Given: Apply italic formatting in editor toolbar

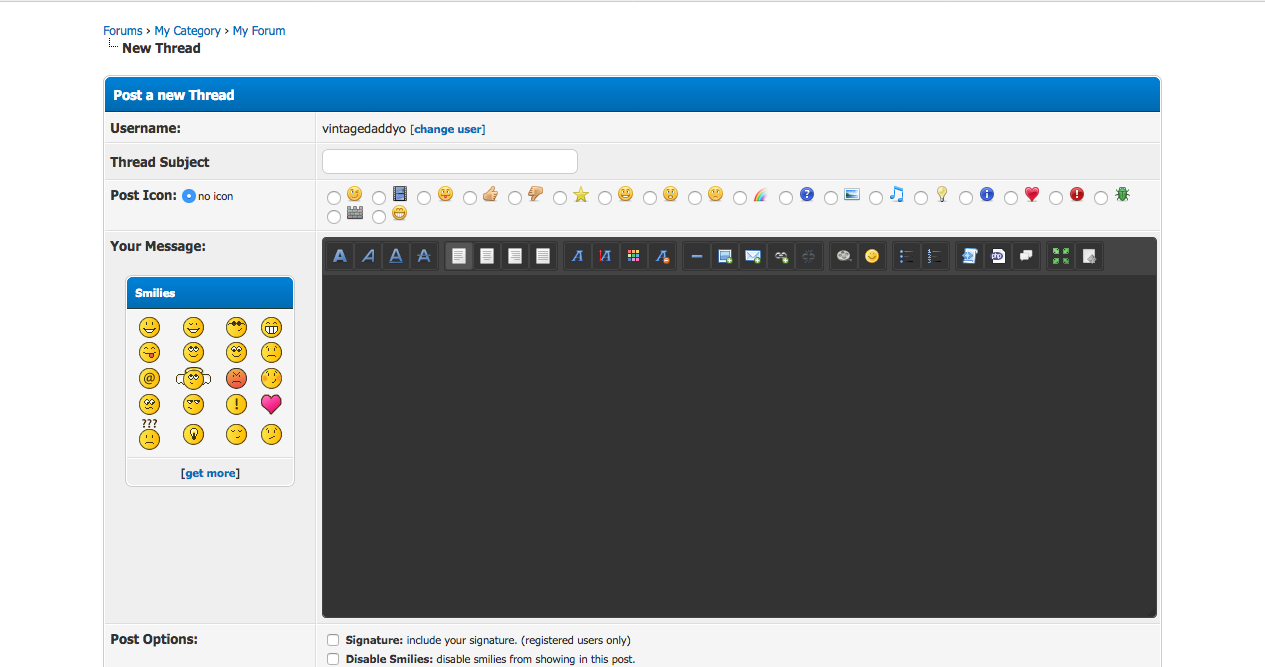Looking at the screenshot, I should click(x=368, y=256).
